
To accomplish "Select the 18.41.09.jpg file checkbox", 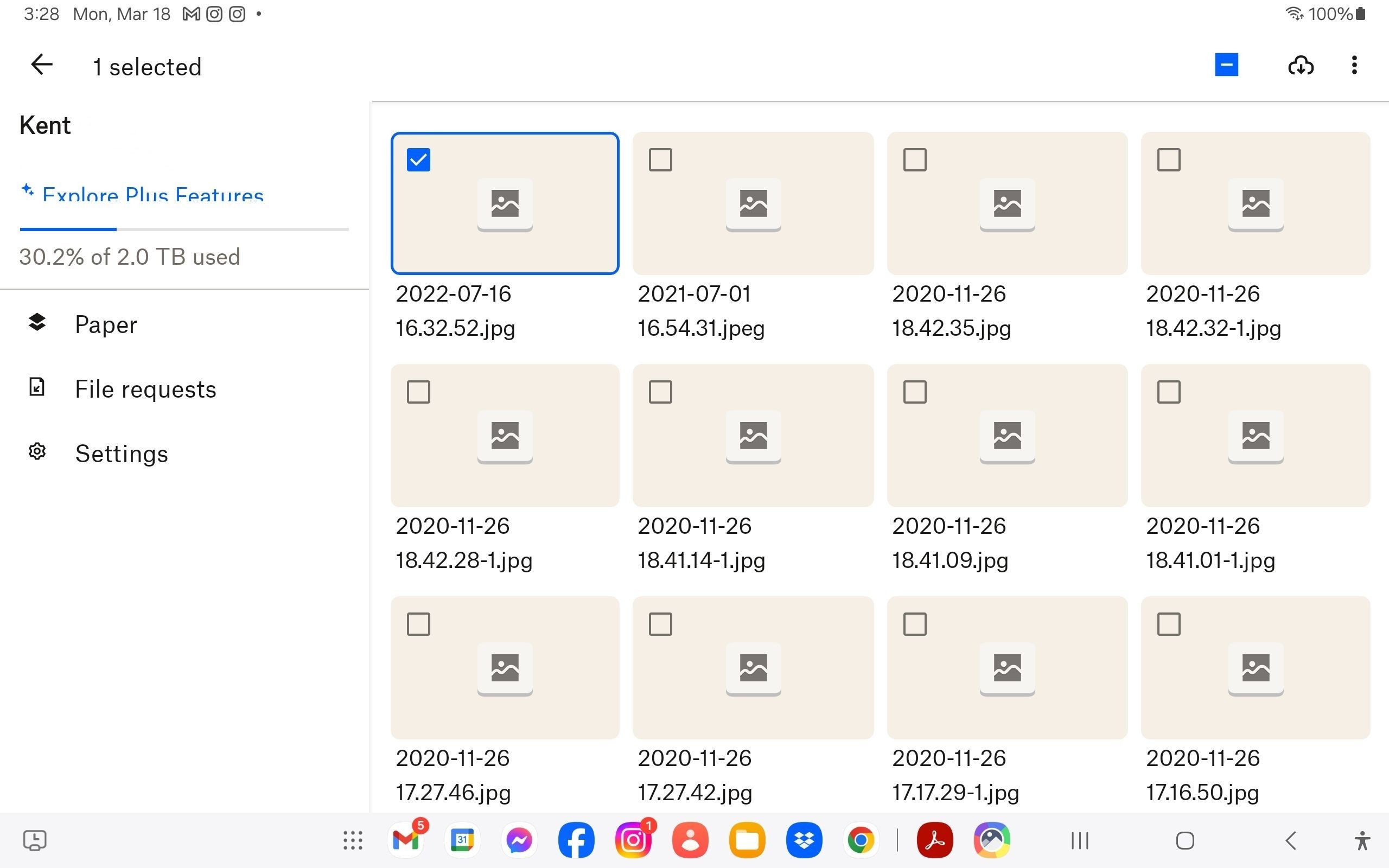I will (914, 392).
